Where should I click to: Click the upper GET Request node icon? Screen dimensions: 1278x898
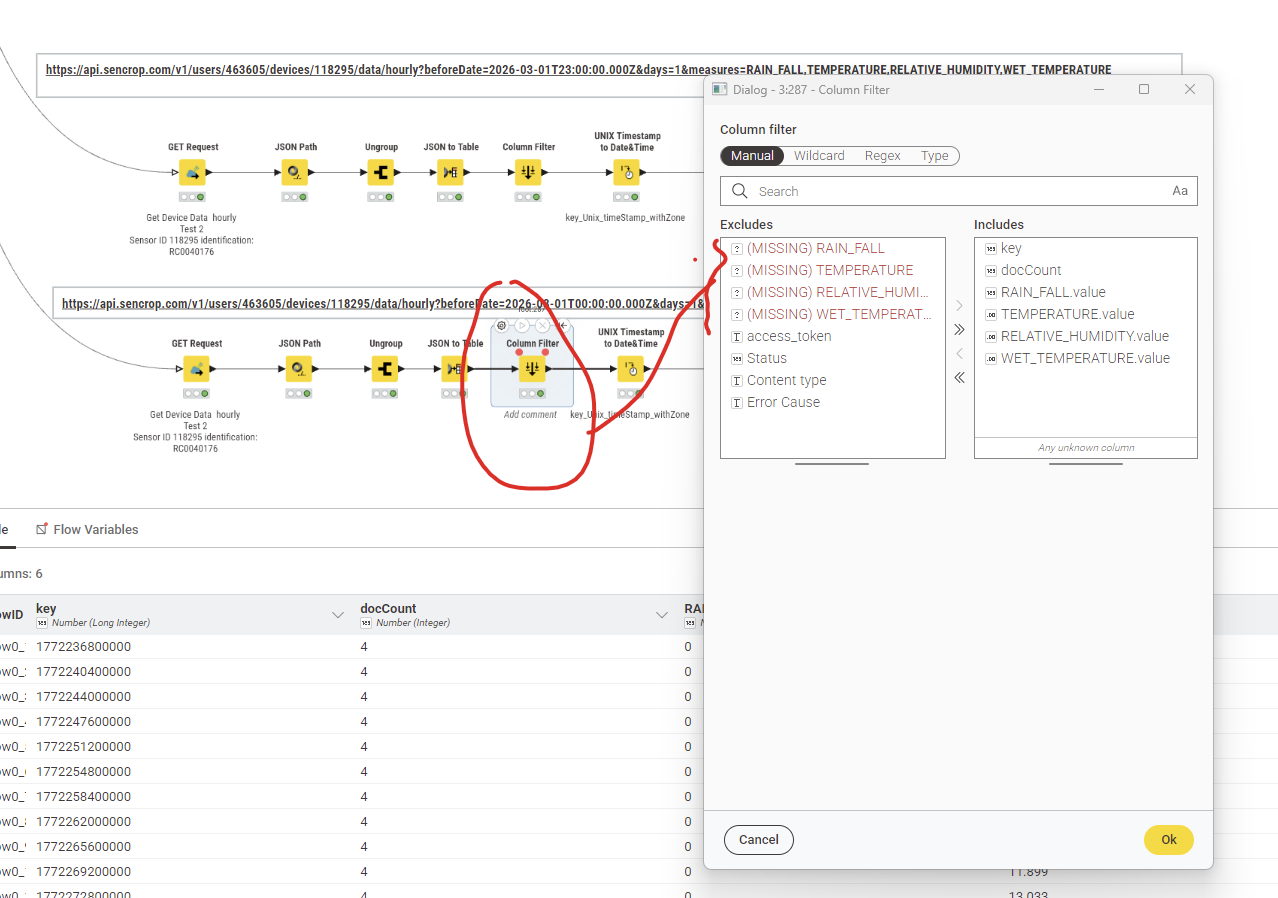[x=192, y=173]
